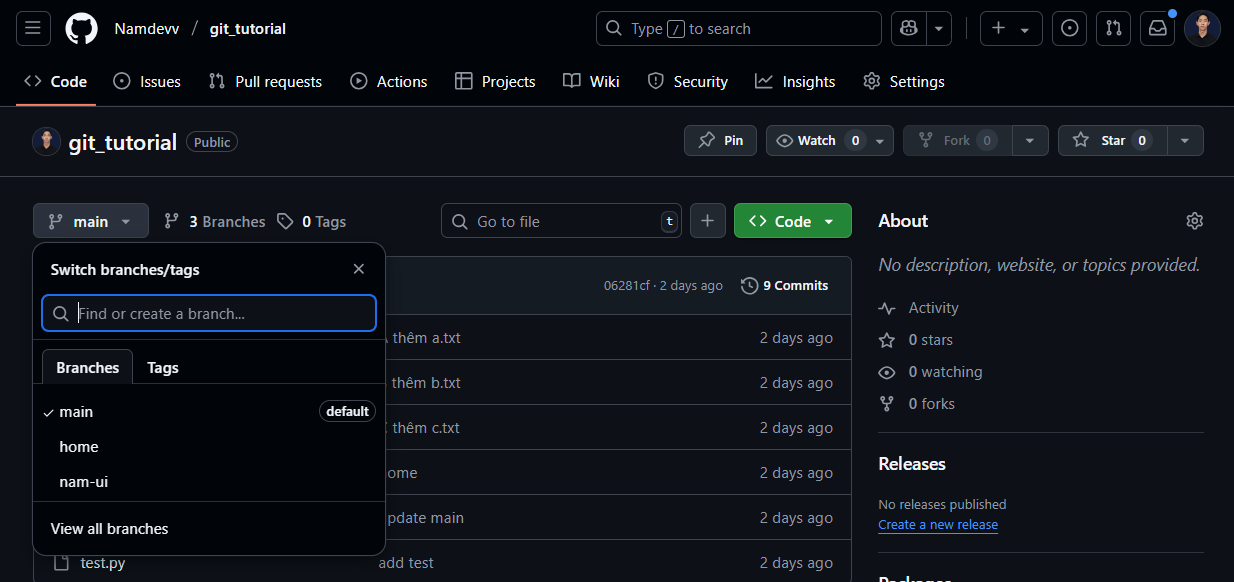Screen dimensions: 1234x582
Task: Pin the repository with the Pin button
Action: pos(720,140)
